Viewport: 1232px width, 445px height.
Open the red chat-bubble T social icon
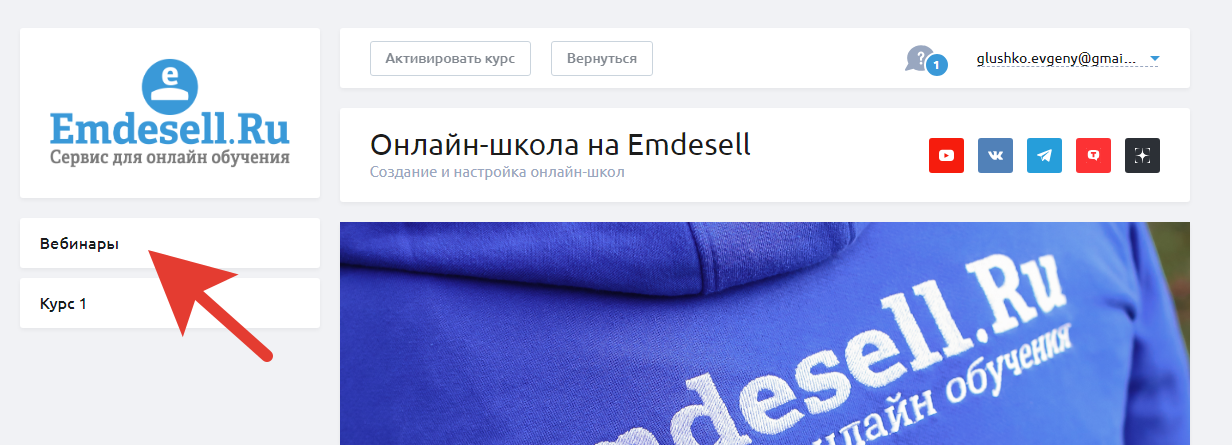[x=1093, y=156]
